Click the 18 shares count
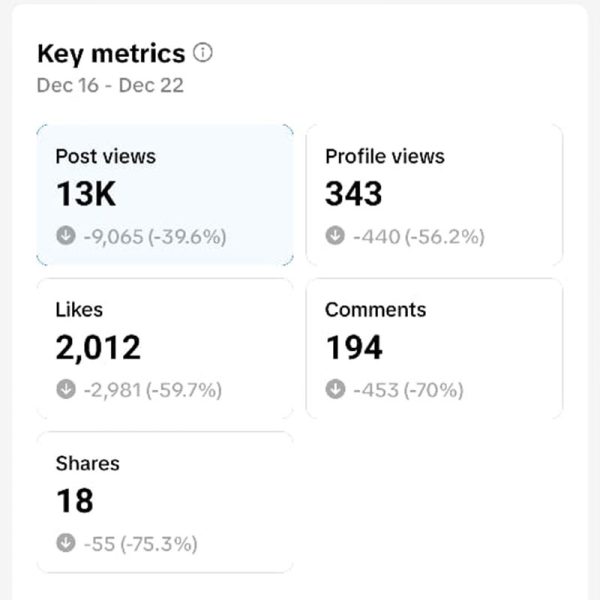Image resolution: width=600 pixels, height=600 pixels. [75, 501]
